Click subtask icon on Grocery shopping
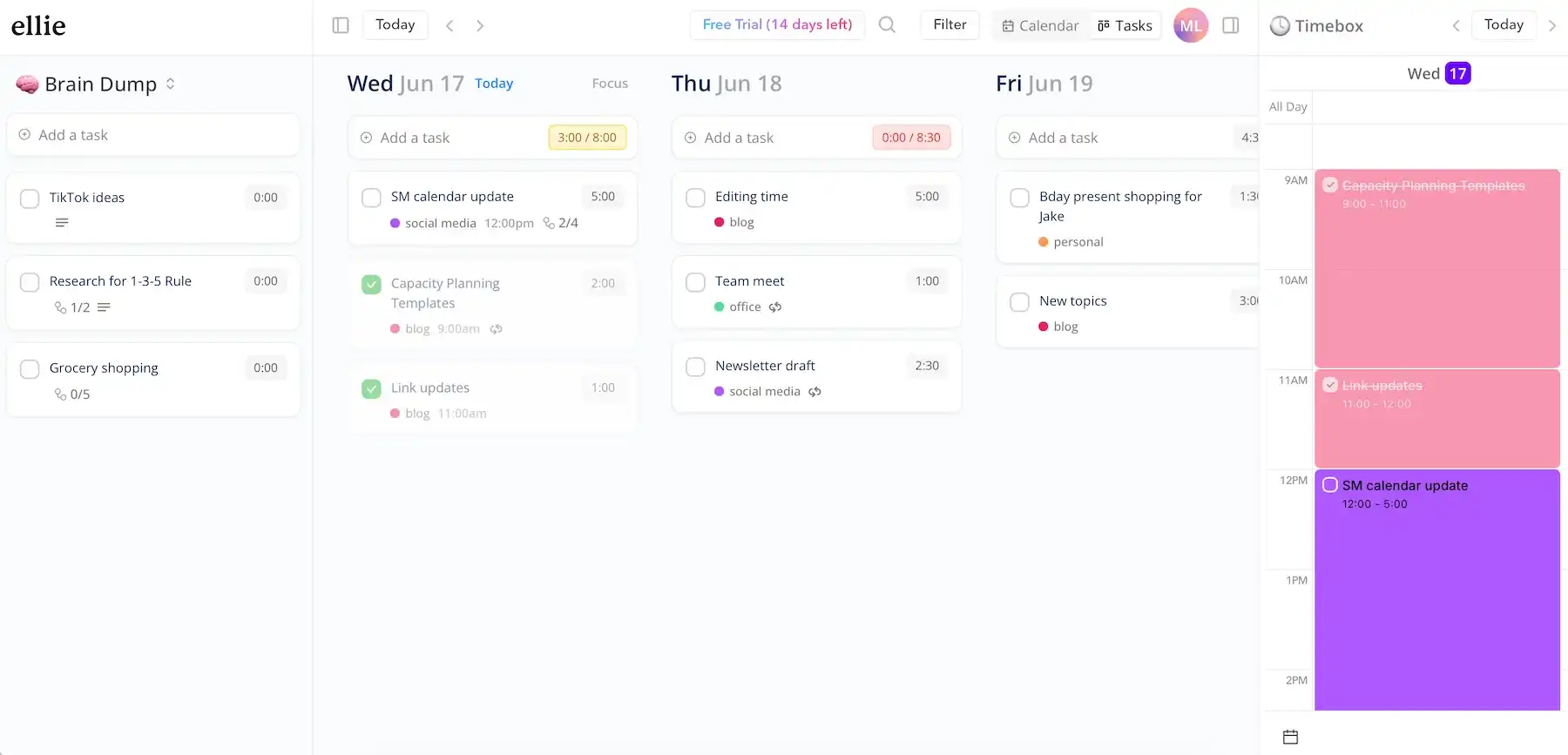The height and width of the screenshot is (755, 1568). pyautogui.click(x=60, y=394)
